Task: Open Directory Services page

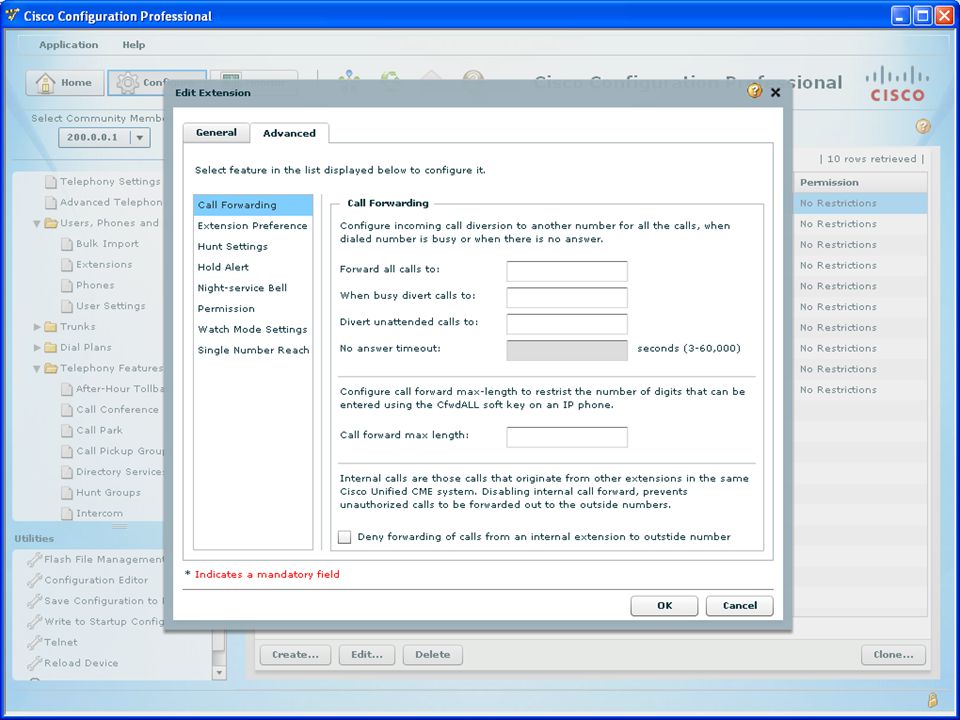Action: coord(113,472)
